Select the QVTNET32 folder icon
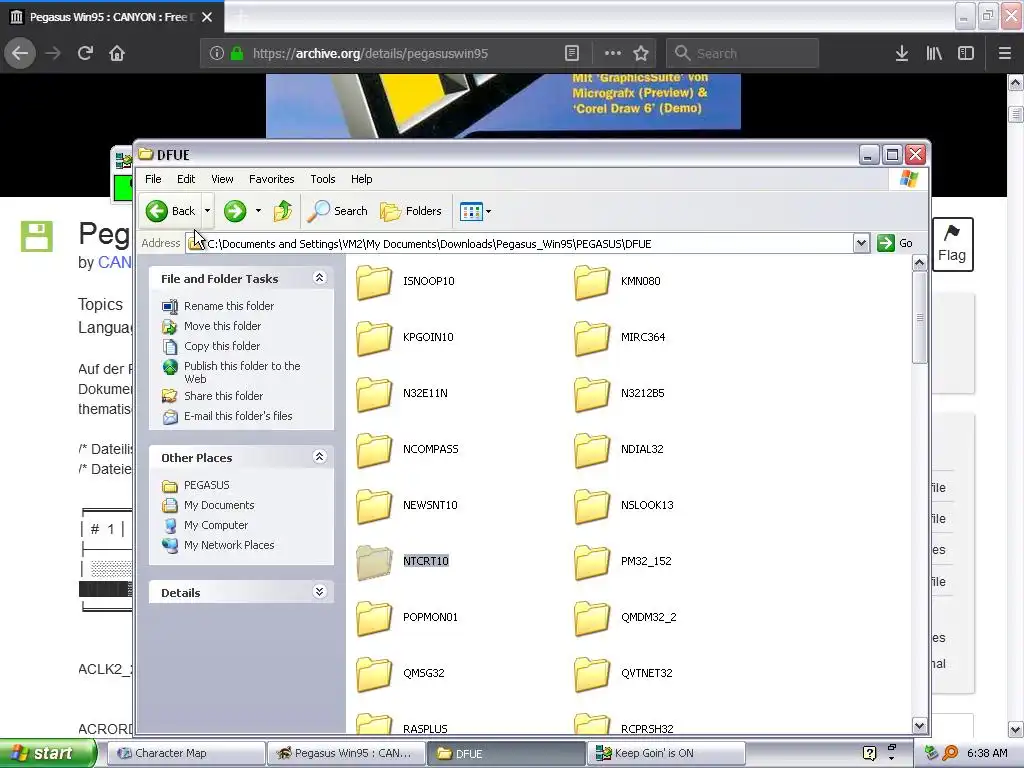Screen dimensions: 1024x768 click(x=592, y=674)
